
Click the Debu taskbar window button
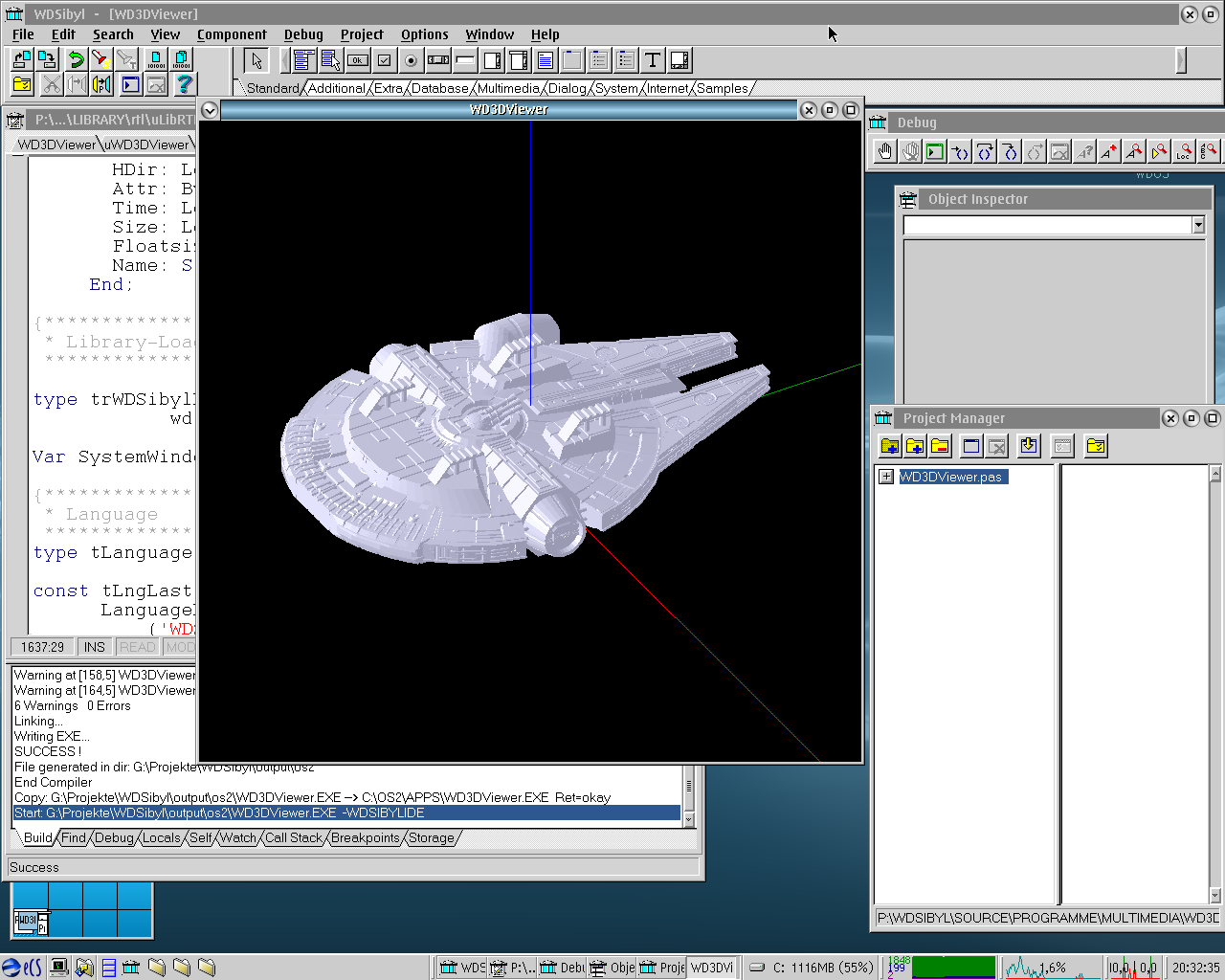click(x=562, y=968)
